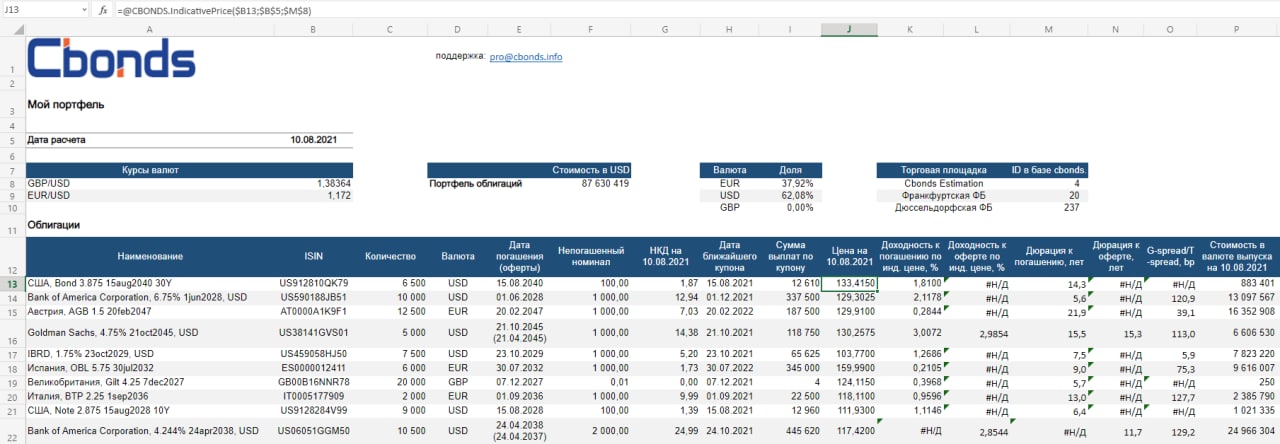Select column A header
The image size is (1280, 444).
[x=149, y=29]
